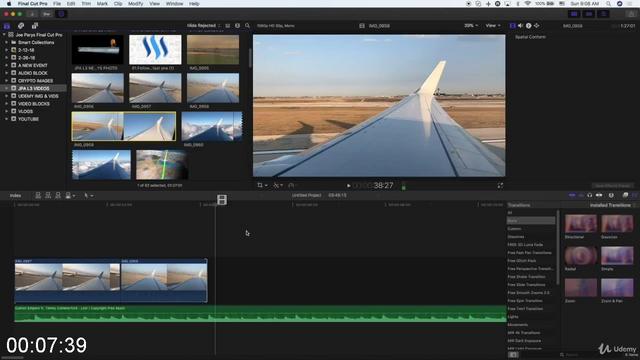Click the Insert clip edit icon
The height and width of the screenshot is (360, 640).
(x=48, y=196)
